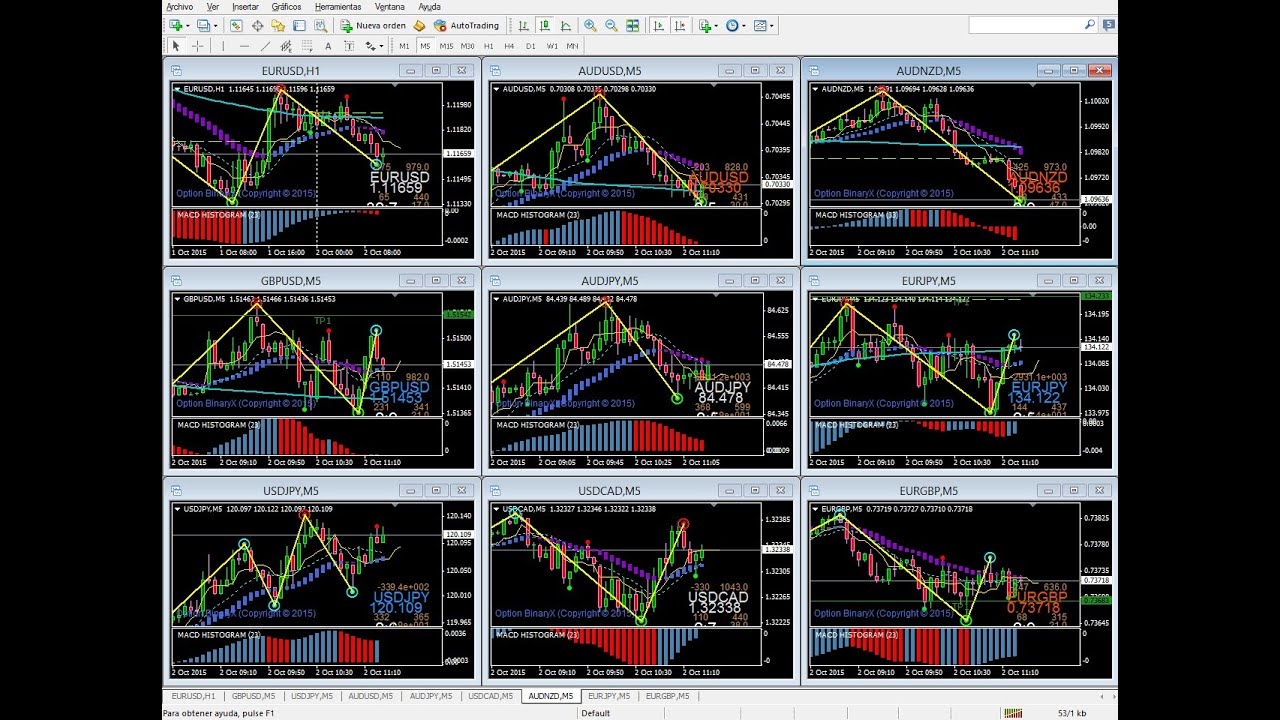This screenshot has height=720, width=1280.
Task: Set timeframe to M5
Action: pyautogui.click(x=425, y=46)
